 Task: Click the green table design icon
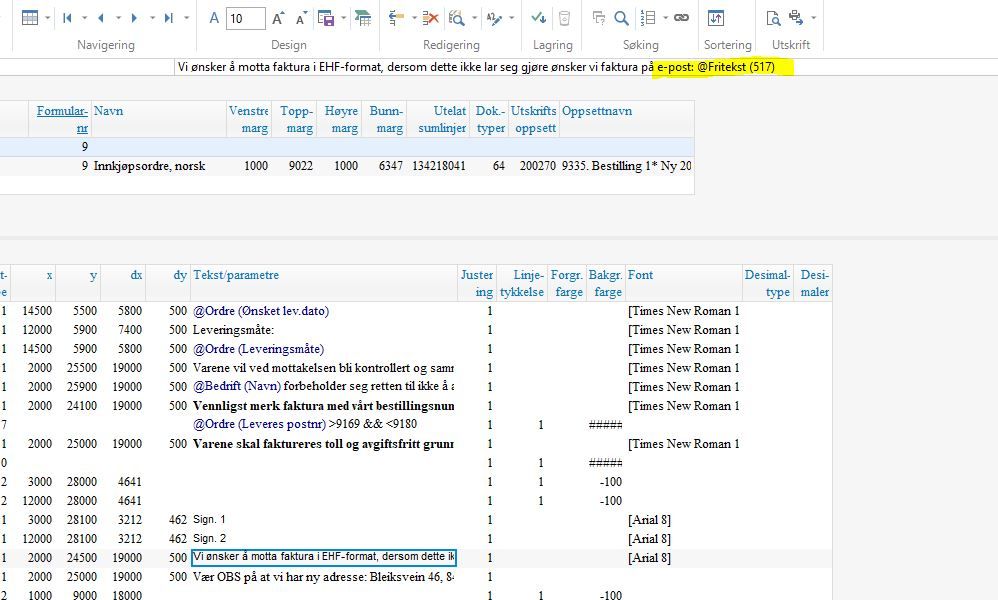[x=363, y=18]
